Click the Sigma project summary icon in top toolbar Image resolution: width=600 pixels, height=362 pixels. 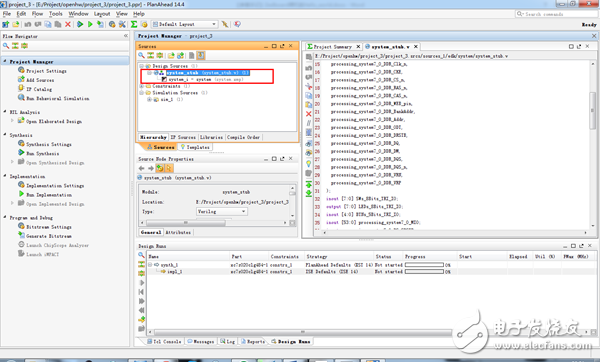click(x=134, y=24)
